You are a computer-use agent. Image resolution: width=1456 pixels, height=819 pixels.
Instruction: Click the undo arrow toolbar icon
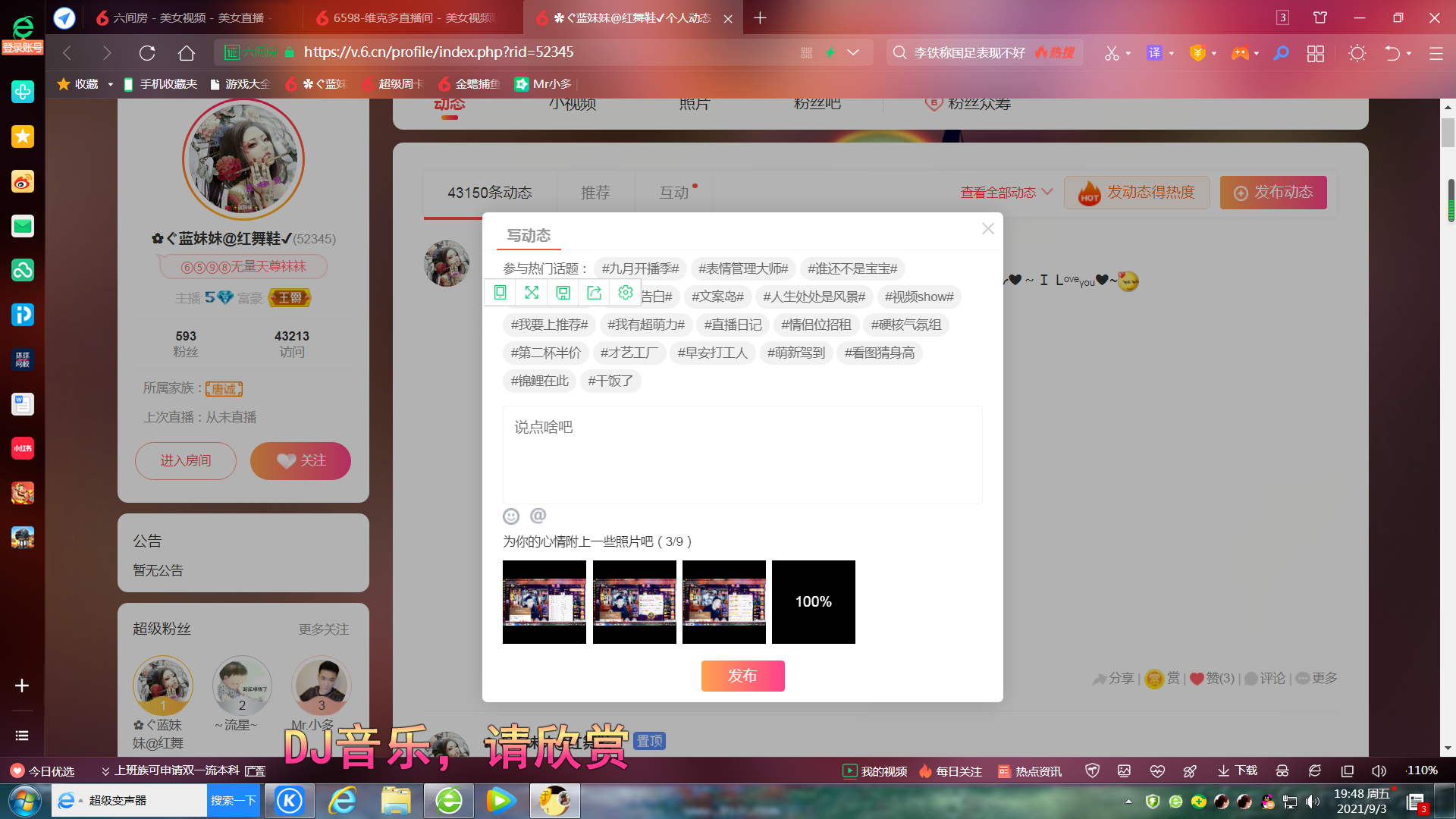click(x=1392, y=53)
